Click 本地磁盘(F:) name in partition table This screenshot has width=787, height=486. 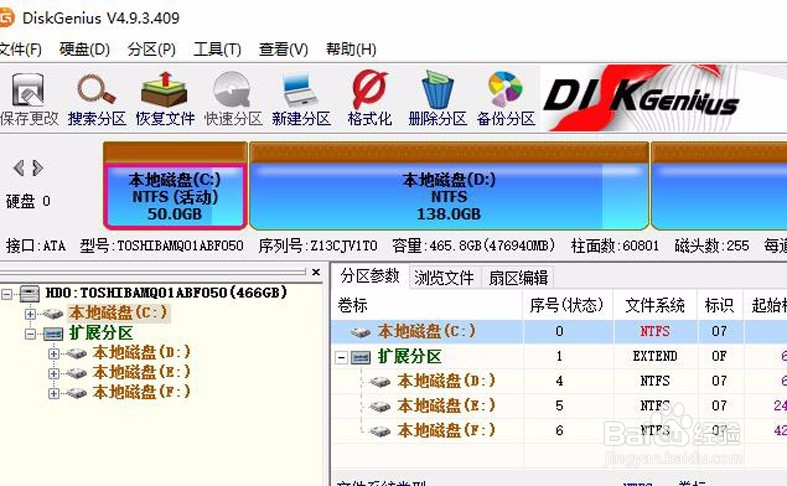tap(446, 430)
